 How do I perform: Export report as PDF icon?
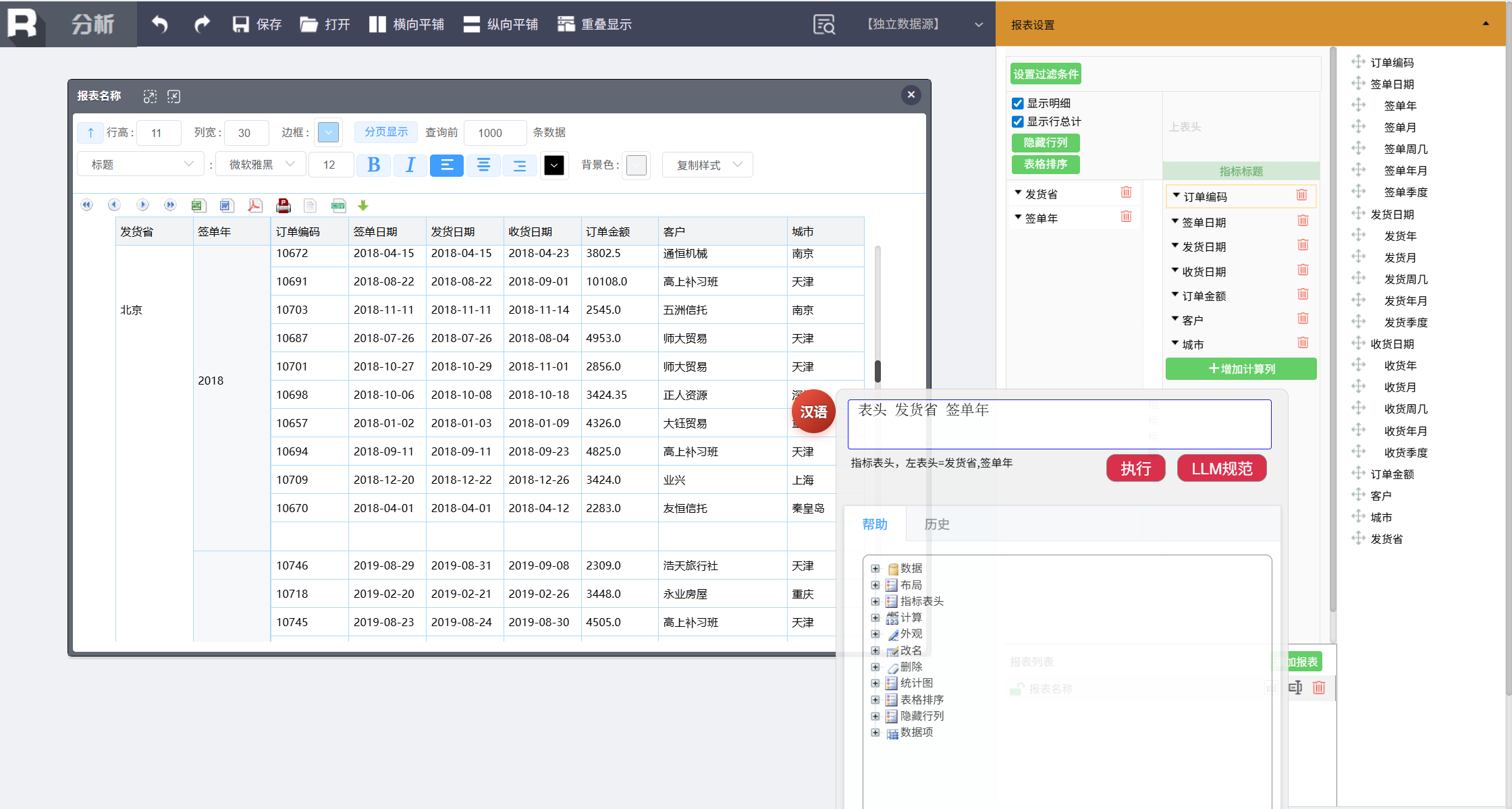254,205
